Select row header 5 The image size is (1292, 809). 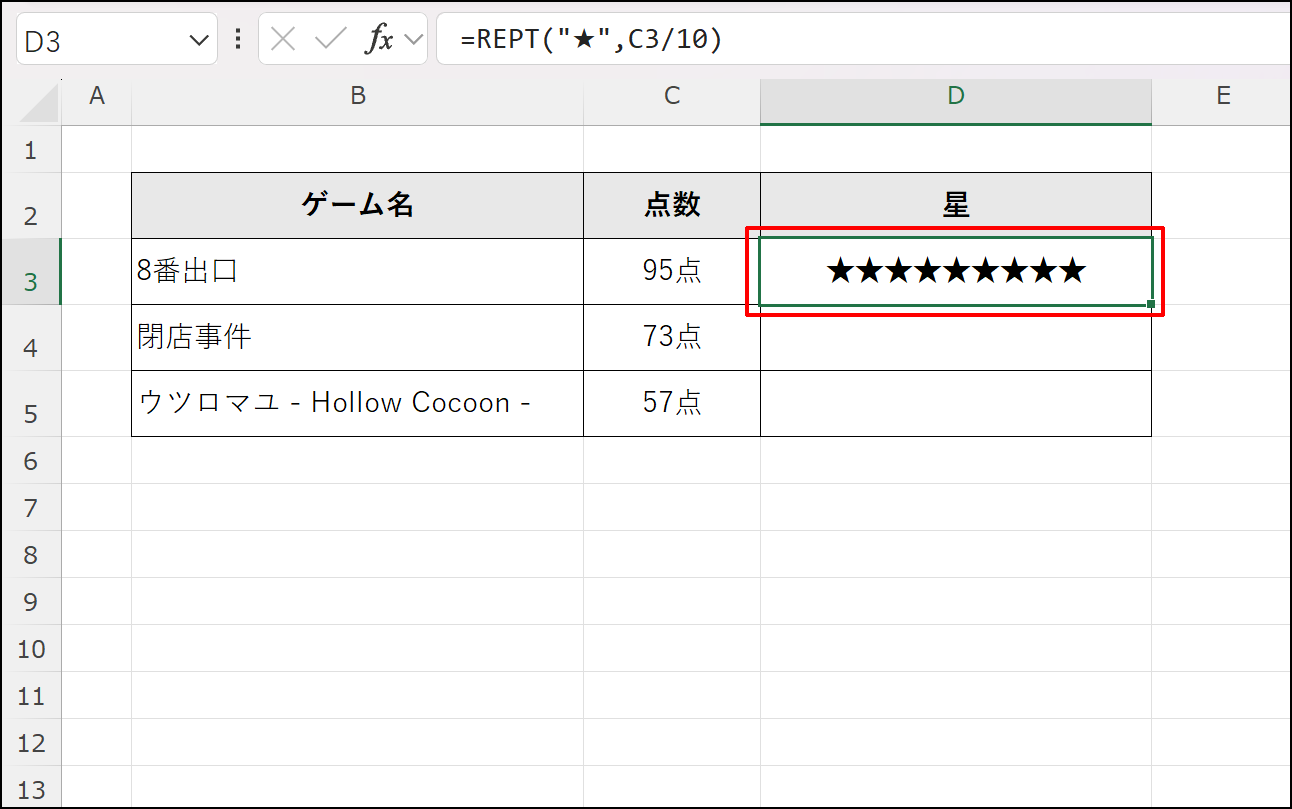[x=33, y=403]
